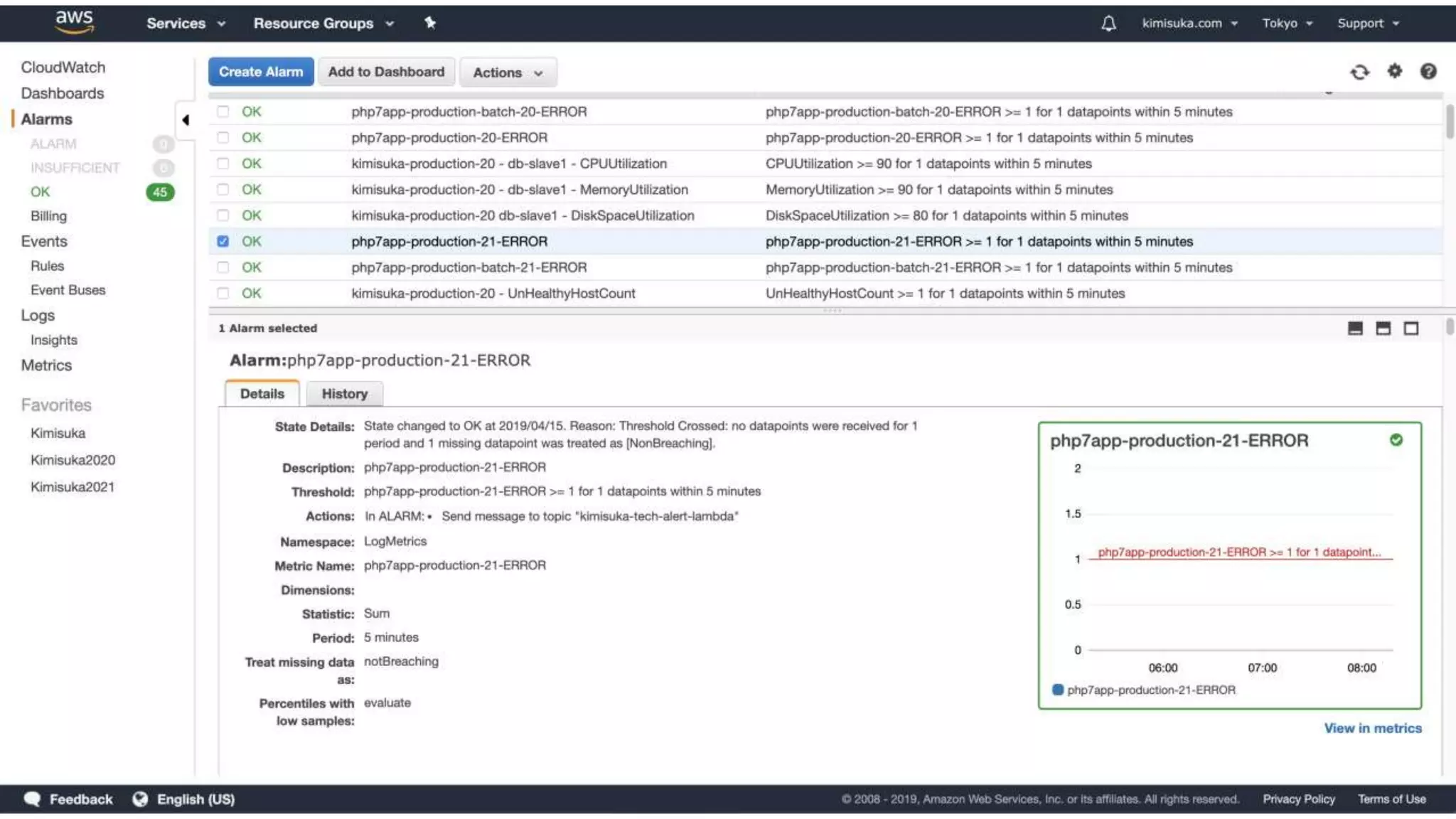Screen dimensions: 1456x819
Task: Select the kimisuka-production-20 UnHealthyHostCount checkbox
Action: (x=223, y=294)
